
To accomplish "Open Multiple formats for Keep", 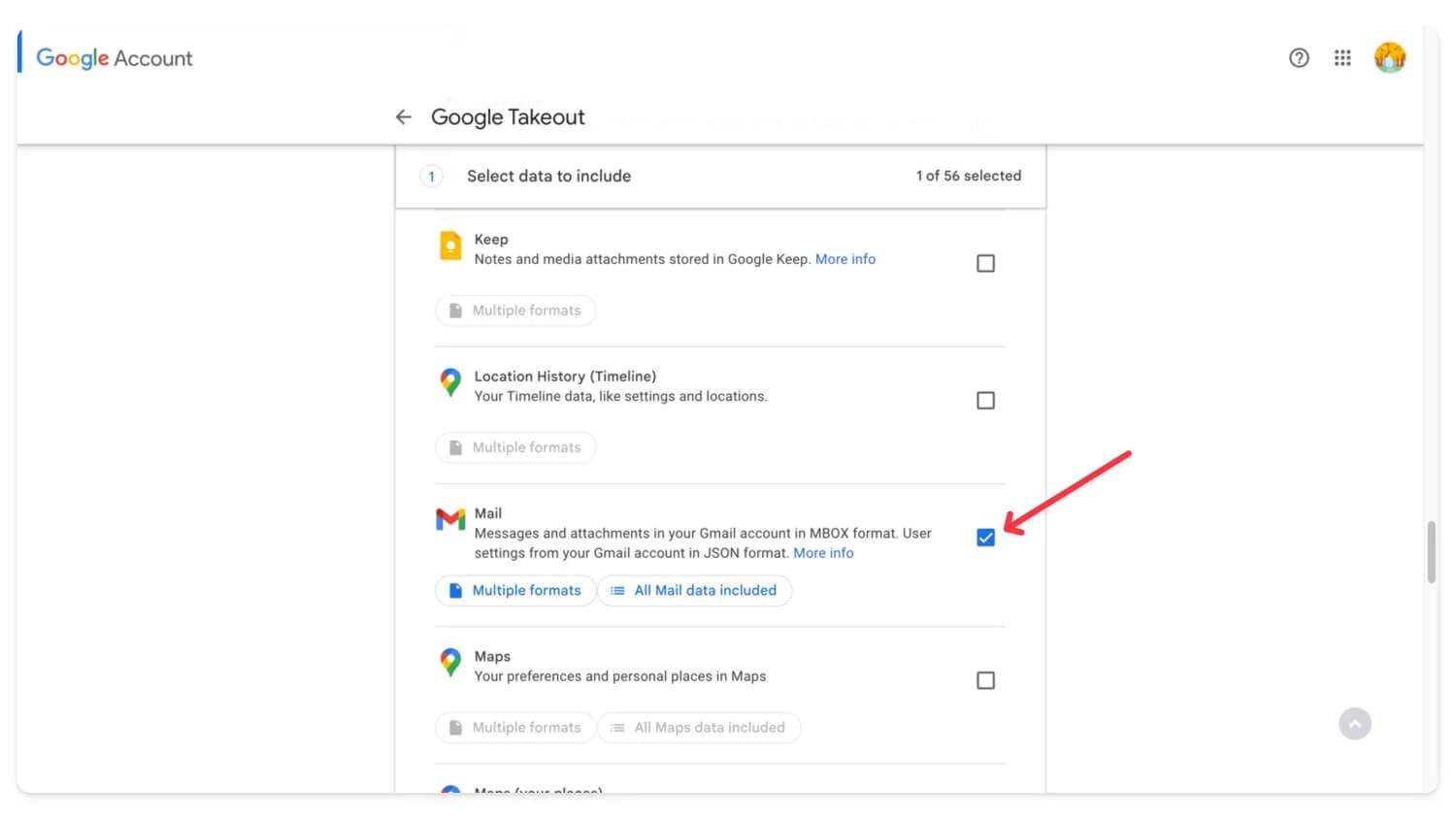I will click(515, 311).
